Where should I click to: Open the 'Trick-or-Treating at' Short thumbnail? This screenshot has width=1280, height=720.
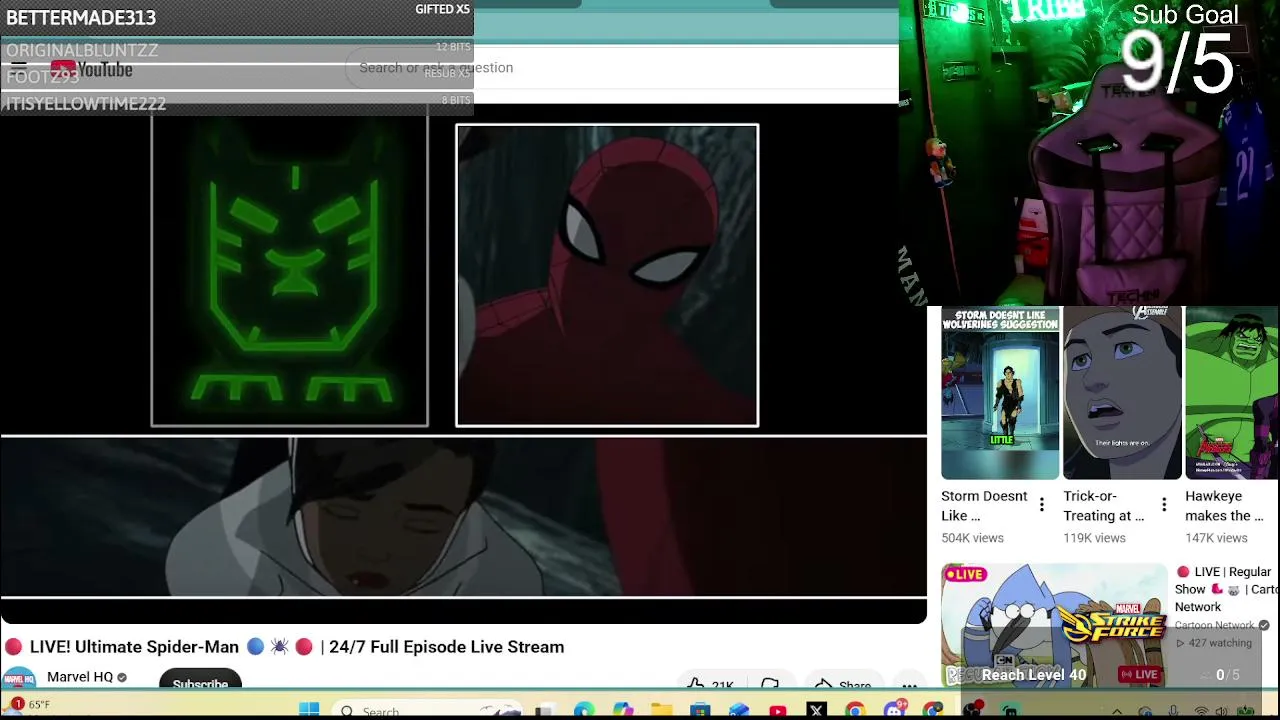[1122, 394]
